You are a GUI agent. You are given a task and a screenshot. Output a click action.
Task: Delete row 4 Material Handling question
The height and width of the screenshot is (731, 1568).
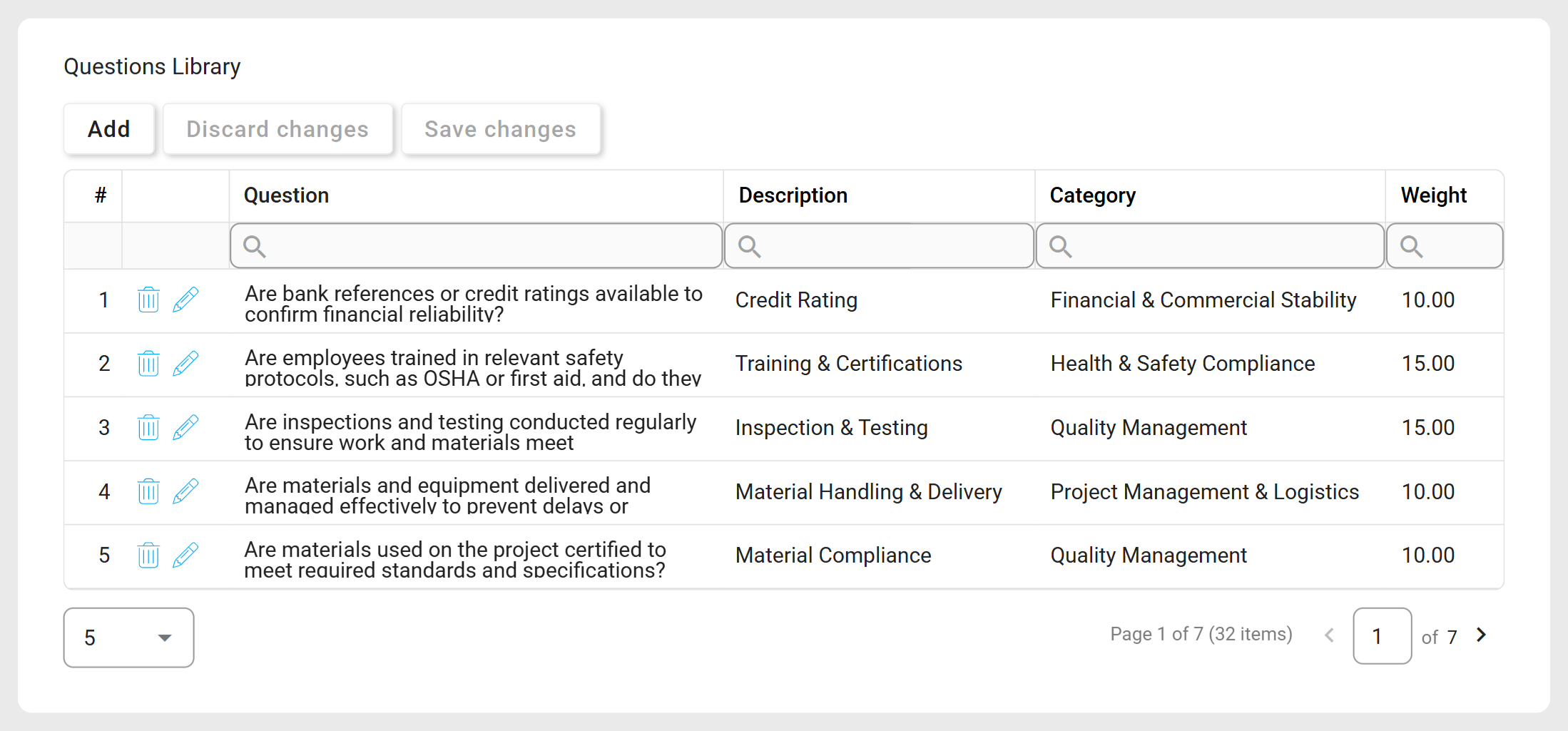(148, 491)
